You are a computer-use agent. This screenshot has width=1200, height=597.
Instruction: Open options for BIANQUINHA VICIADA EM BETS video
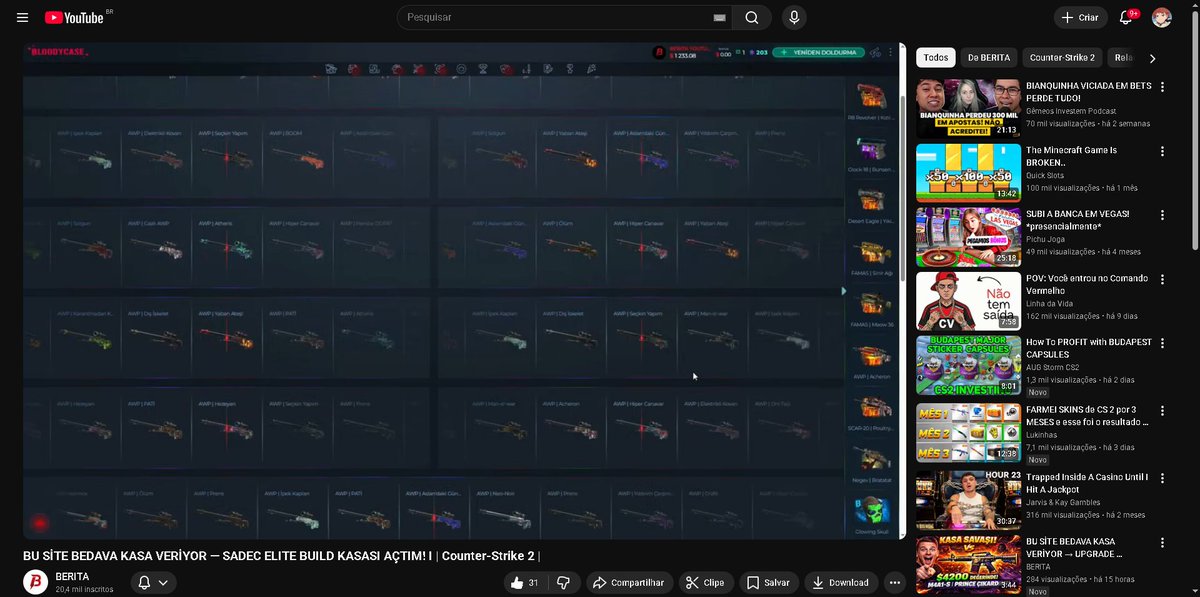(1162, 88)
